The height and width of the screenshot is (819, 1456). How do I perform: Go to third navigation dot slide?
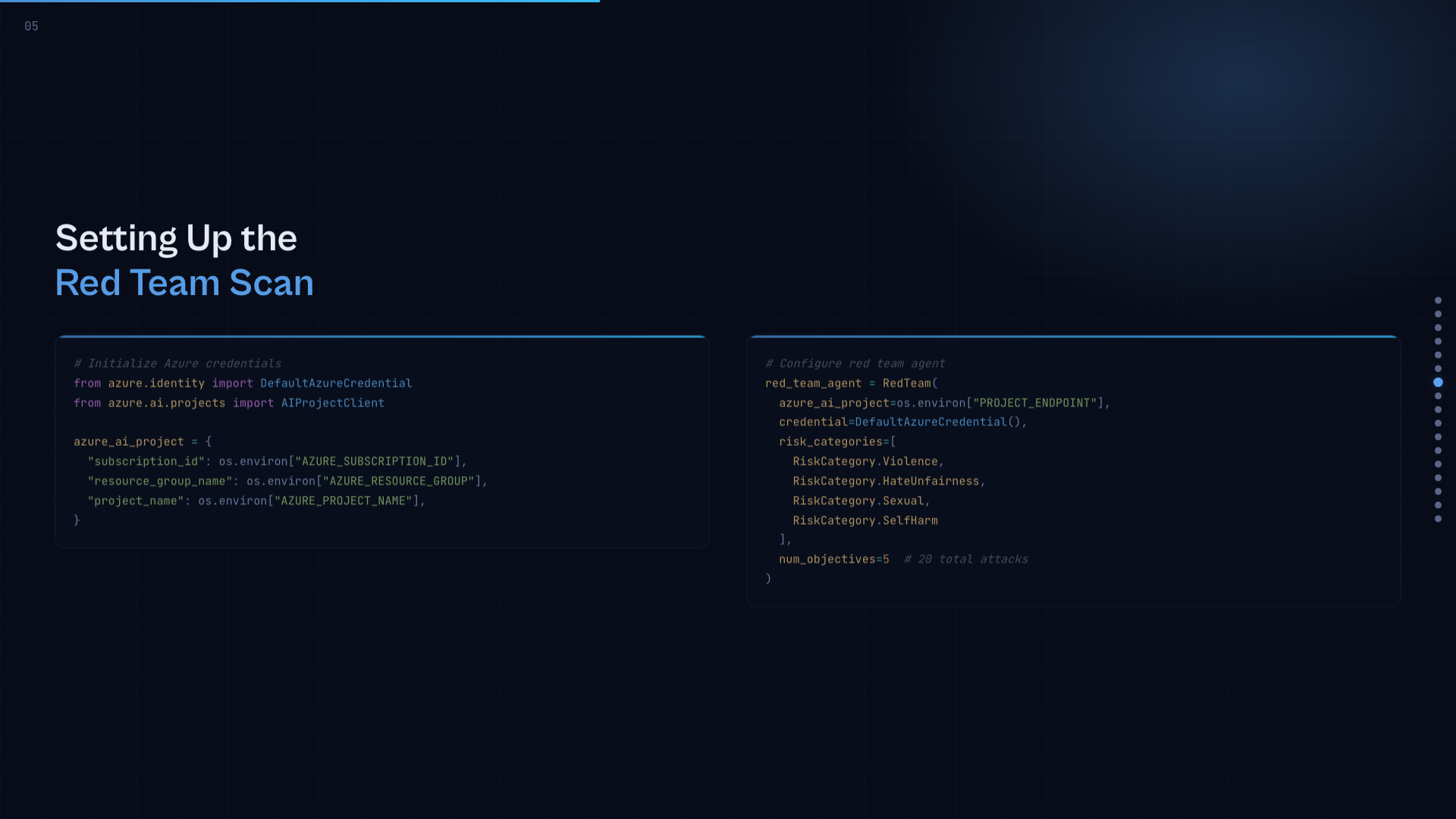click(1438, 328)
